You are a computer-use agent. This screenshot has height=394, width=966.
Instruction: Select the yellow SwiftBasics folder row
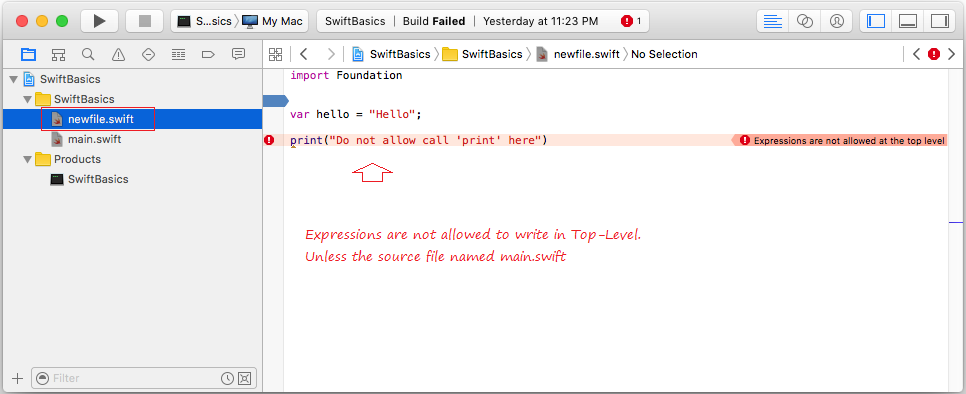pos(132,99)
